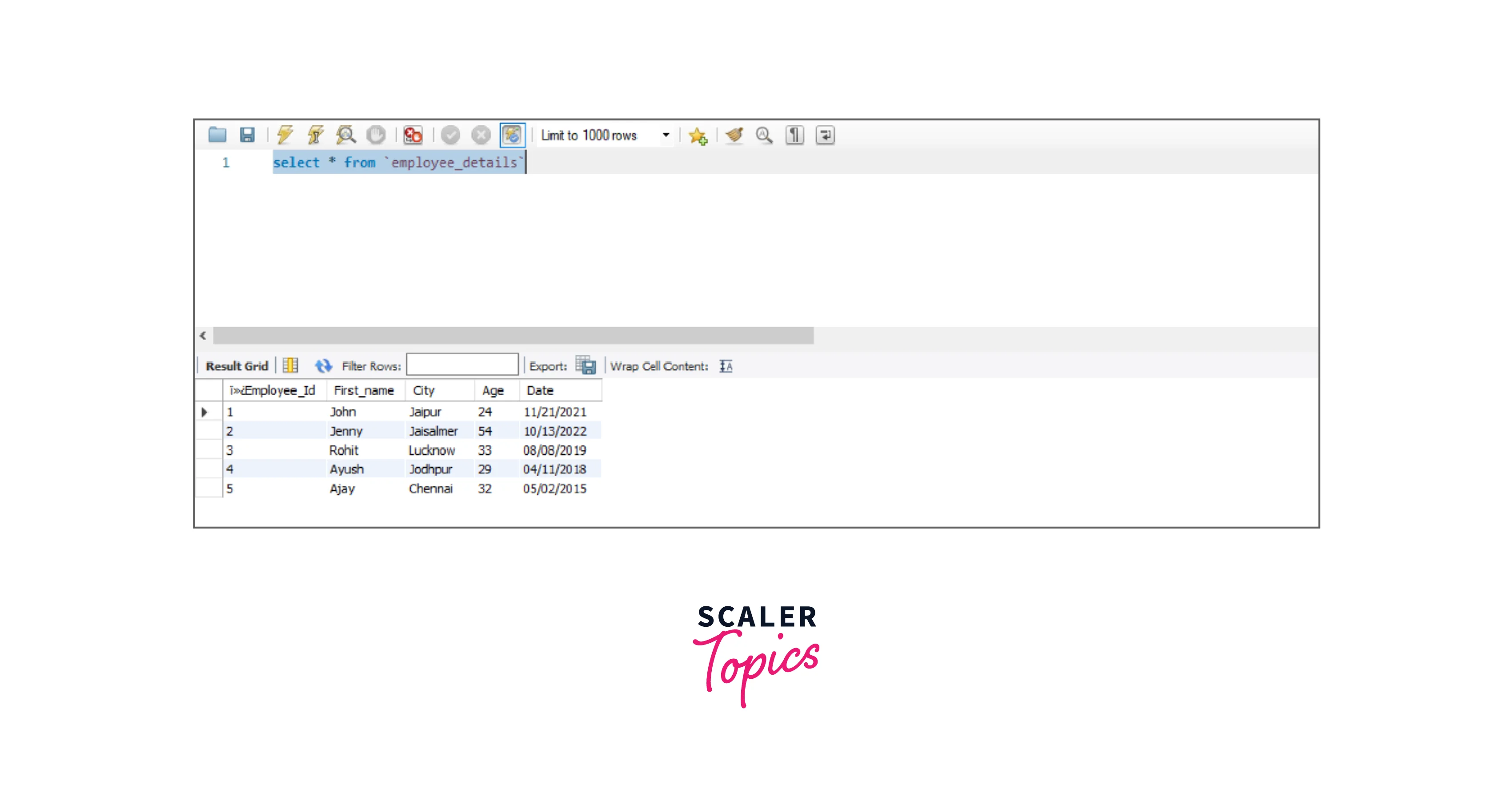Rollback transaction X icon

[x=481, y=135]
